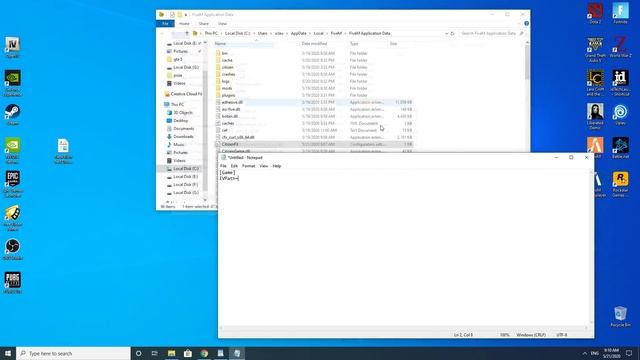Open Microsoft Store from the taskbar
640x360 pixels.
188,353
